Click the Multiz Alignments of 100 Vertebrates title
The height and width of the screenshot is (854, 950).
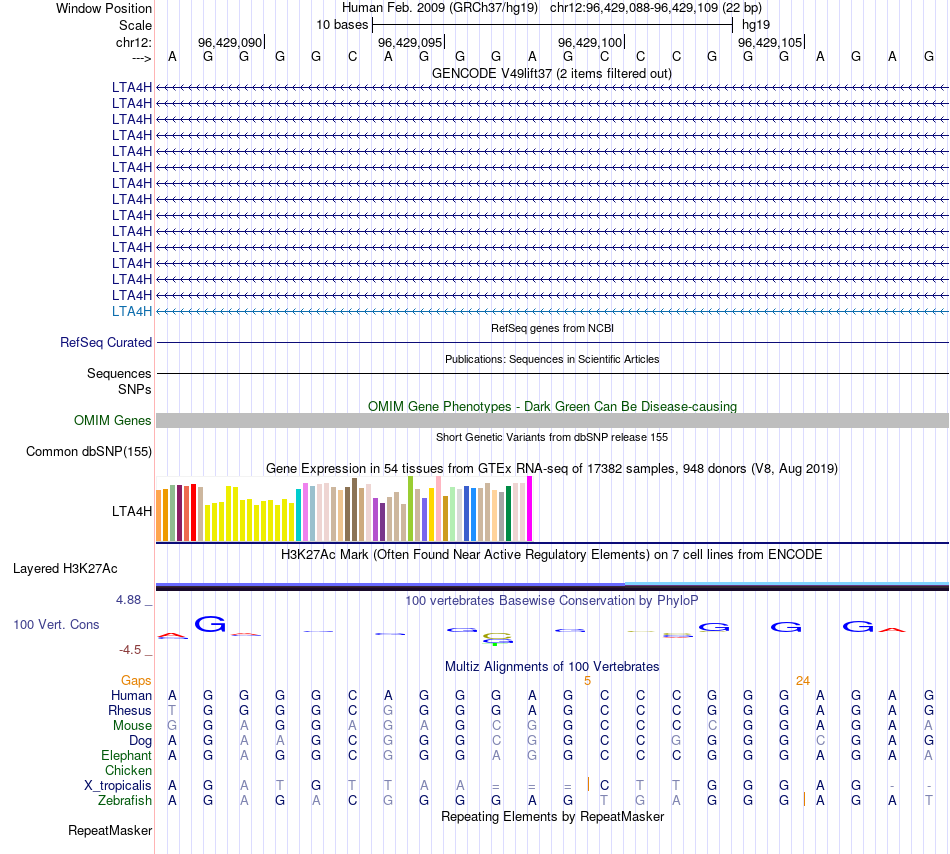(551, 666)
